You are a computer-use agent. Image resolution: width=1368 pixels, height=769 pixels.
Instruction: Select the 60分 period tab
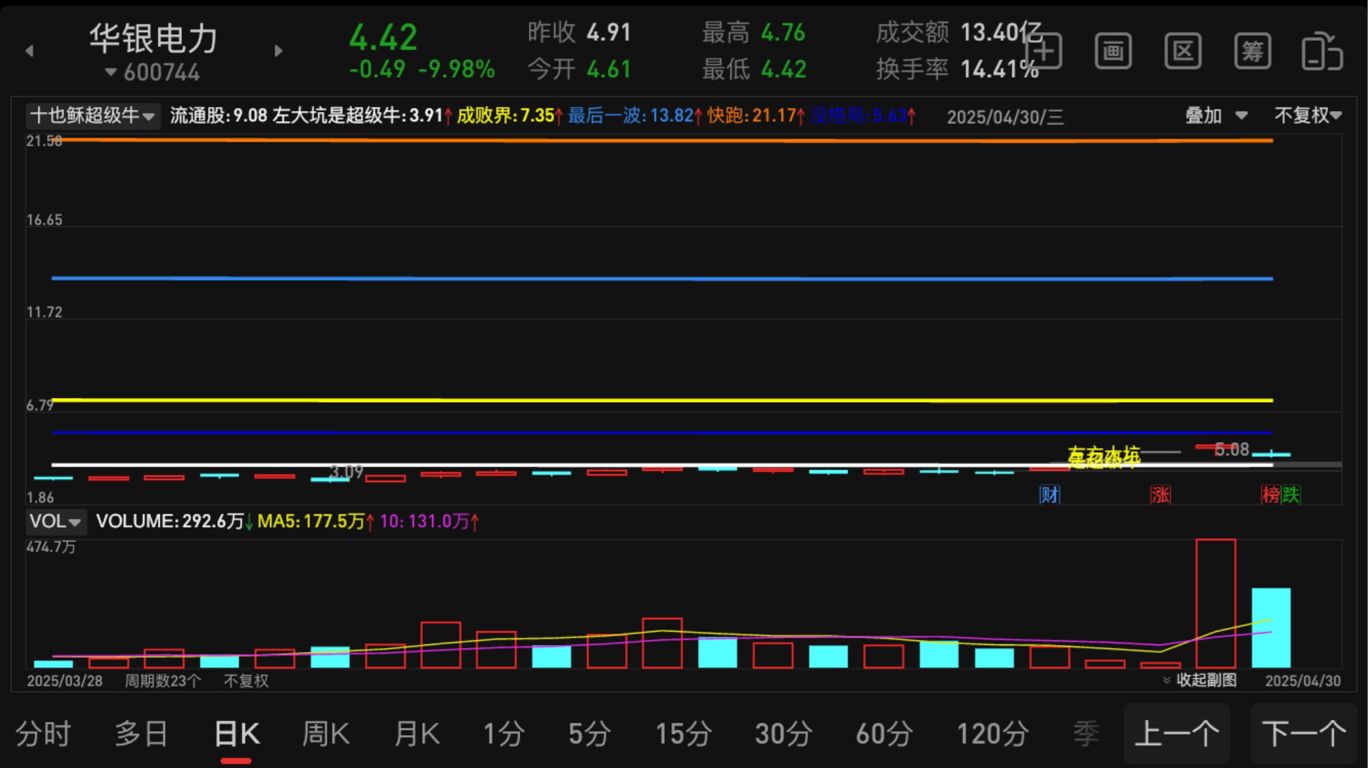[884, 734]
